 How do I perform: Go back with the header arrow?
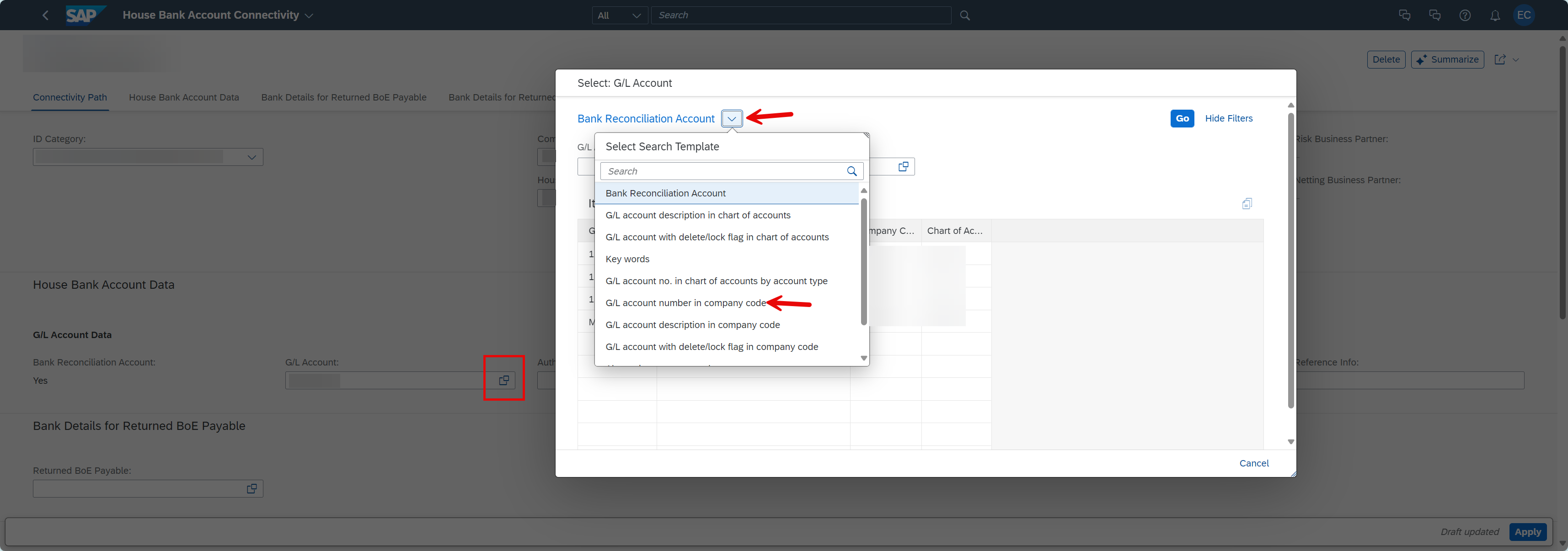pyautogui.click(x=45, y=15)
